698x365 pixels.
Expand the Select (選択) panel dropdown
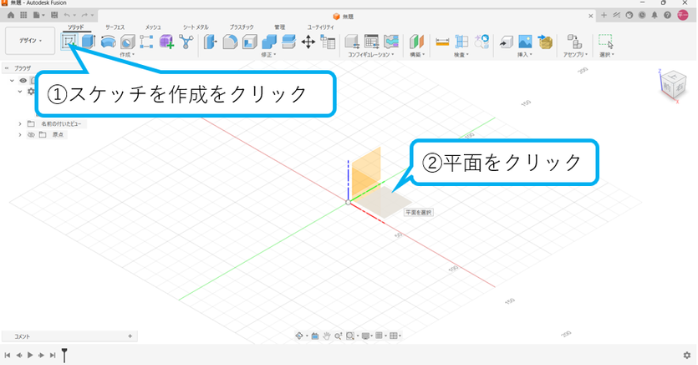(607, 55)
